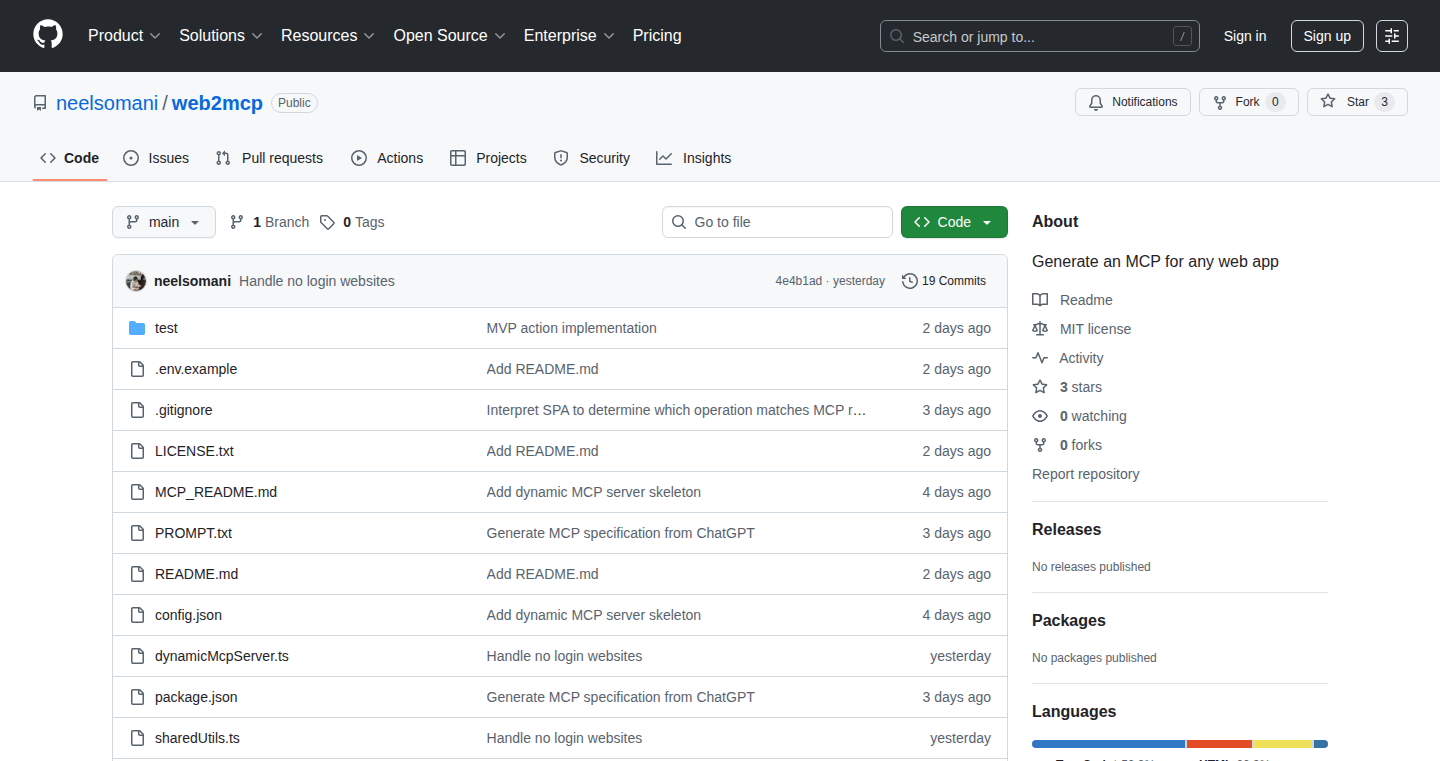Open the Pricing page
This screenshot has width=1440, height=761.
[x=657, y=35]
